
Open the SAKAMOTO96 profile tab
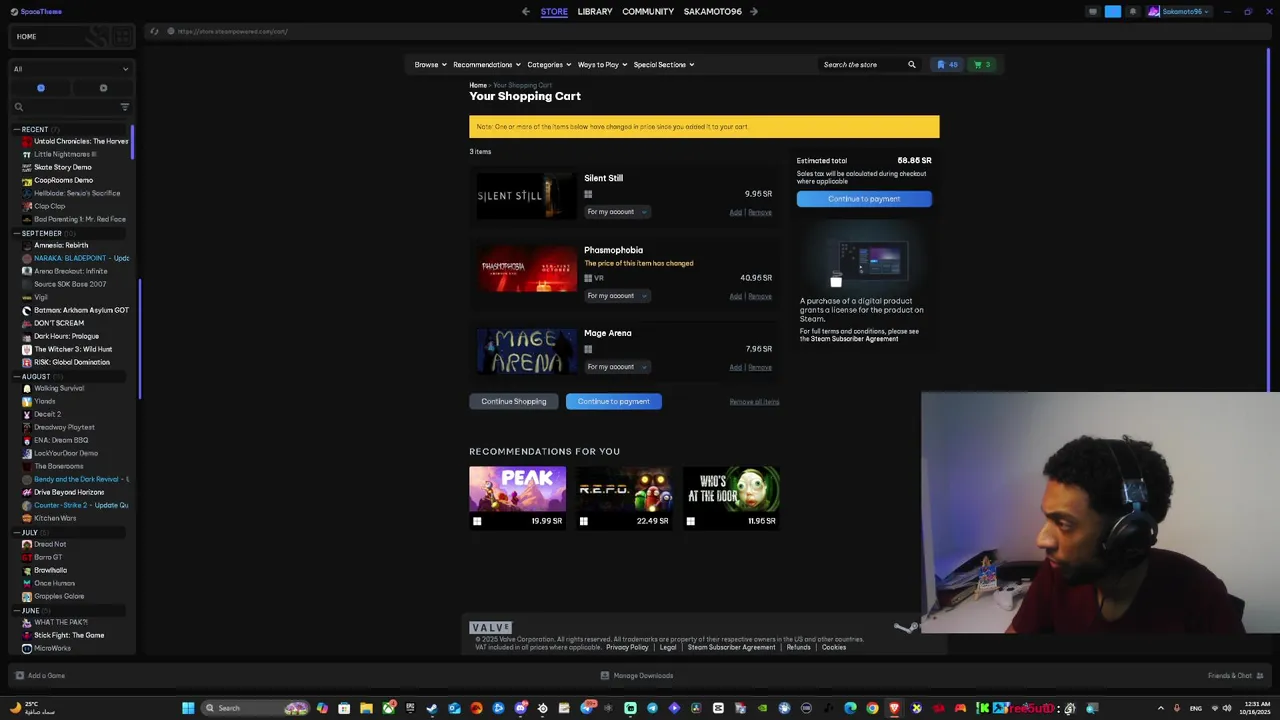tap(713, 12)
